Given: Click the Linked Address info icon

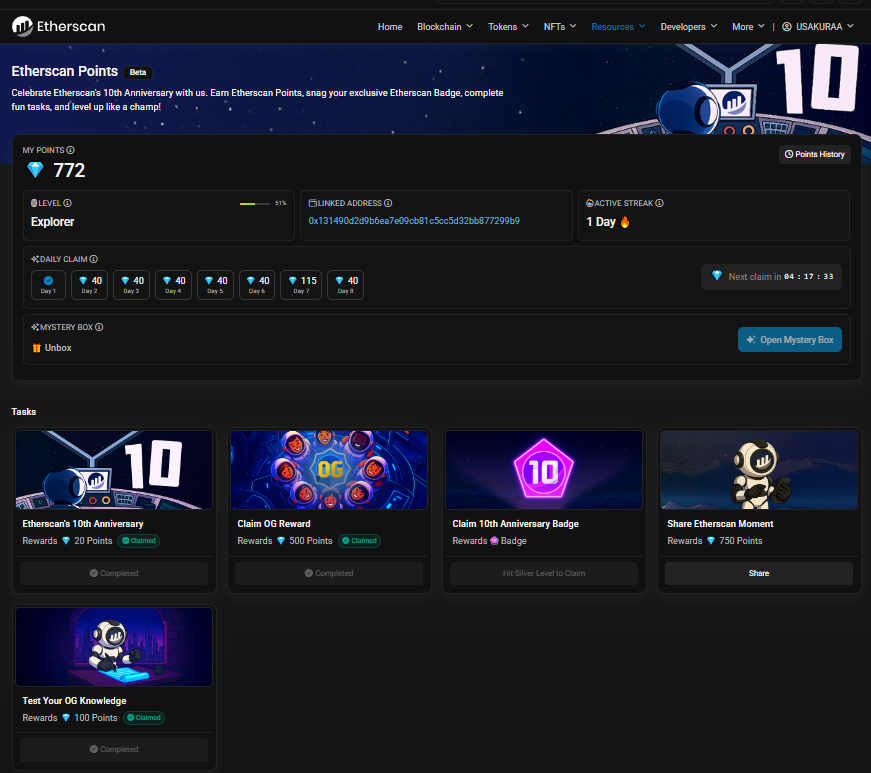Looking at the screenshot, I should 388,203.
